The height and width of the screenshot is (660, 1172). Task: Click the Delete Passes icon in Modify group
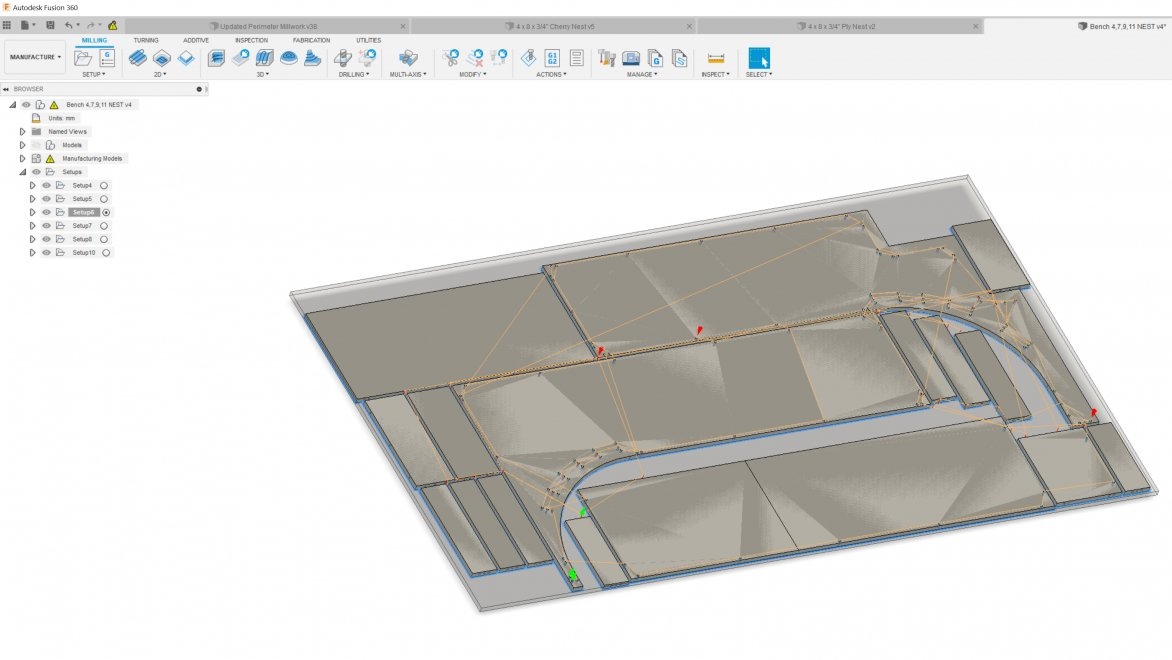point(475,58)
